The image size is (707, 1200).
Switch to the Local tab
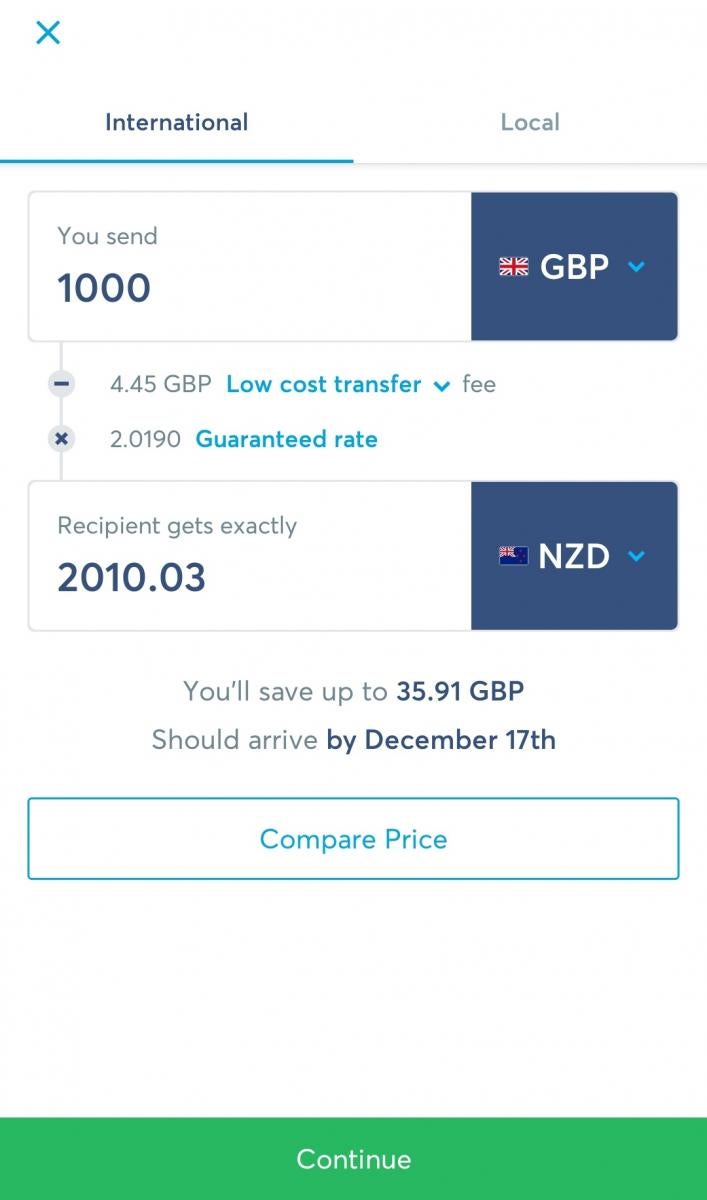point(530,123)
